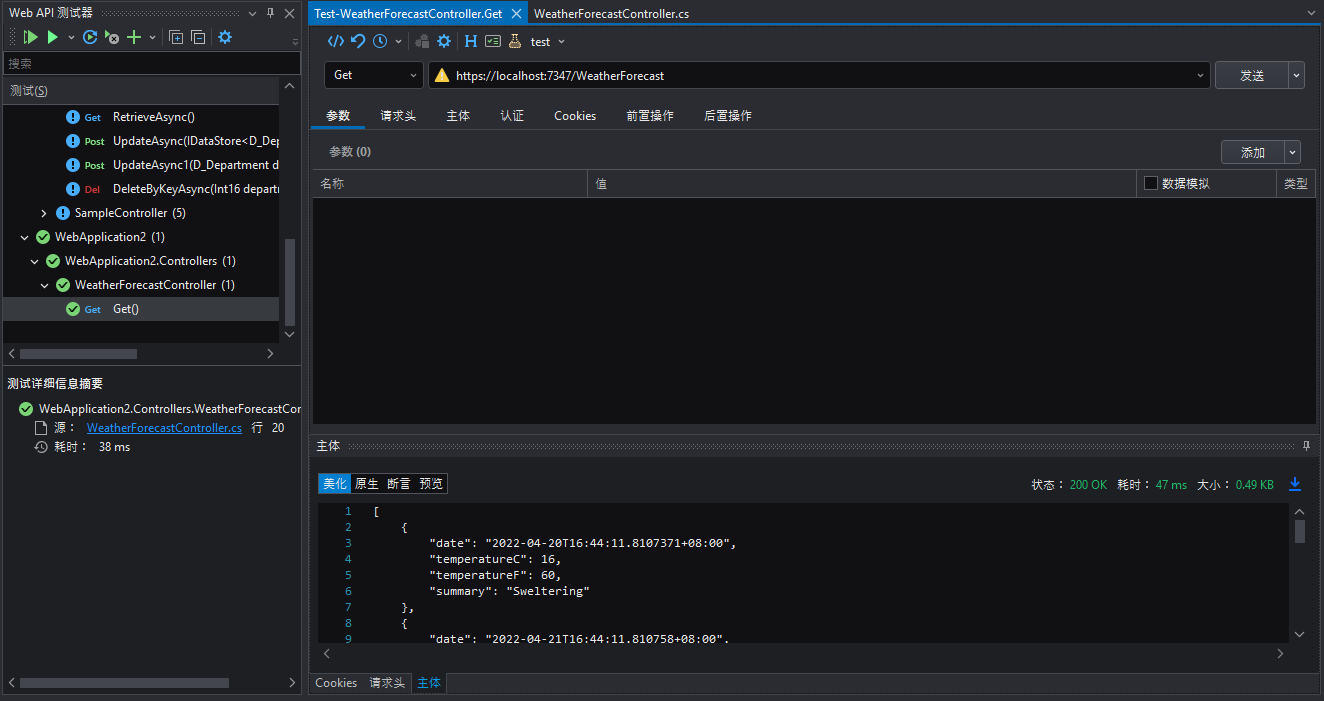
Task: Switch to the 请求头 request tab
Action: pyautogui.click(x=398, y=116)
